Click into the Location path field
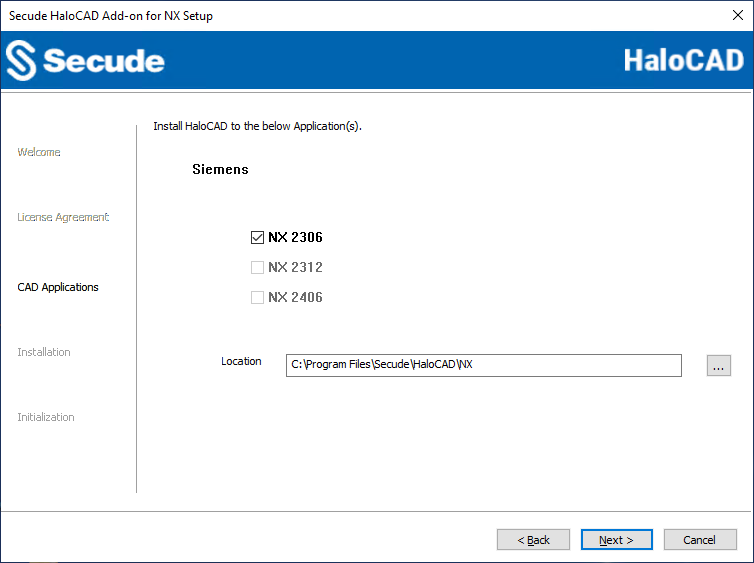This screenshot has width=754, height=563. (x=483, y=365)
